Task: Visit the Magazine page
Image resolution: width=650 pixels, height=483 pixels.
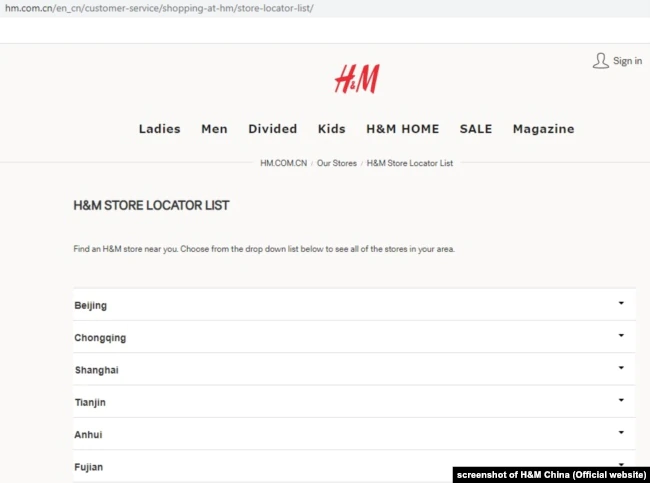Action: (543, 129)
